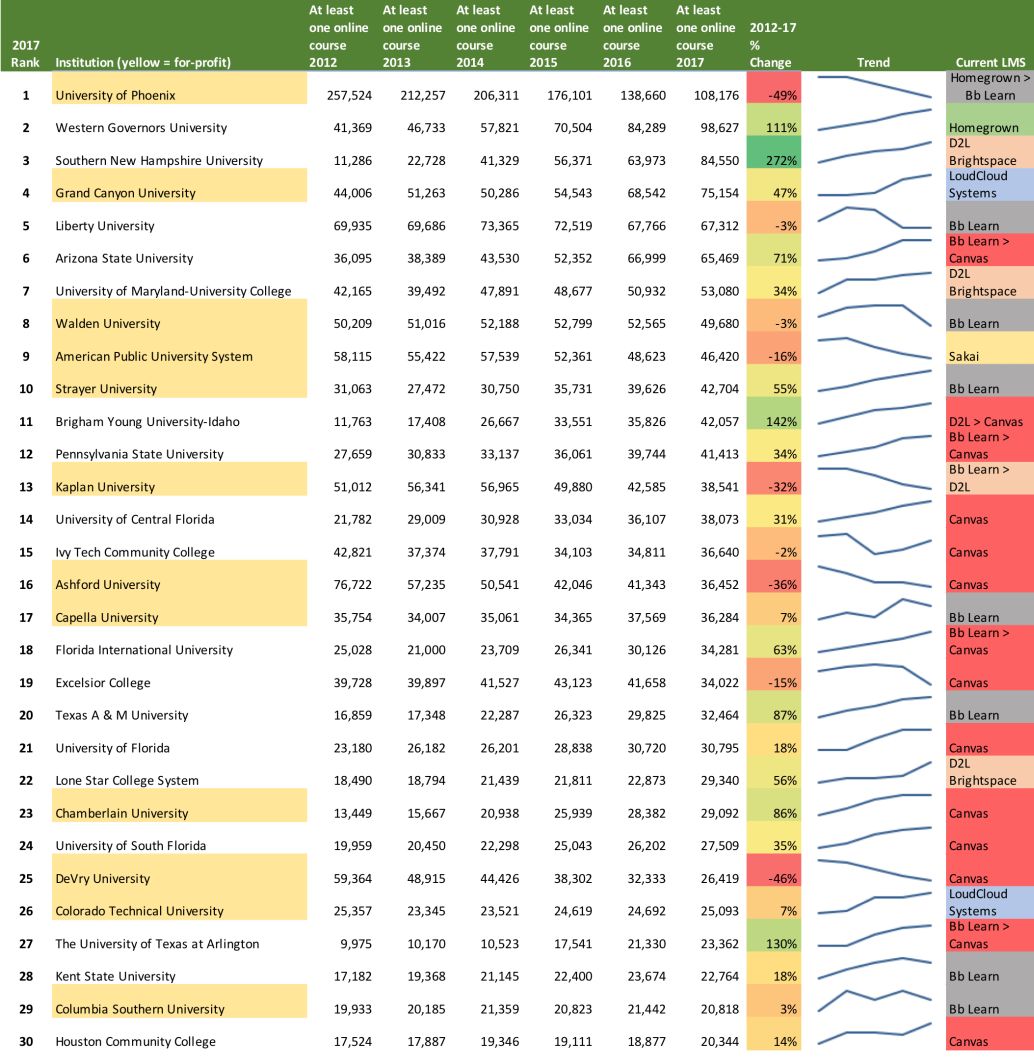
Task: Click the Walden University highlighted cell
Action: [179, 316]
